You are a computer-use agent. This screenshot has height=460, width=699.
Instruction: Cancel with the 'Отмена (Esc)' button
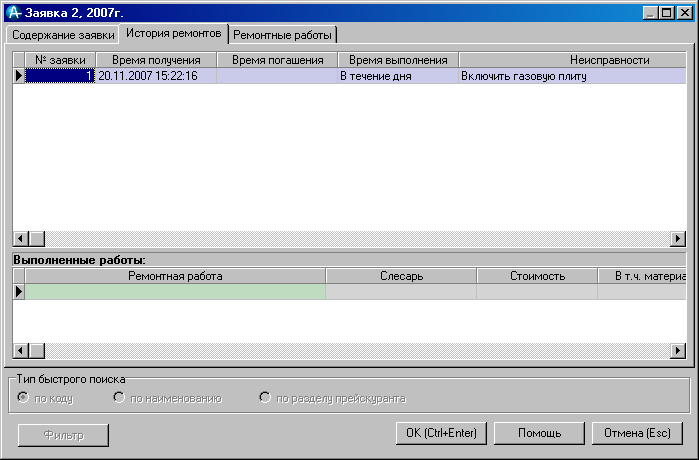coord(637,434)
